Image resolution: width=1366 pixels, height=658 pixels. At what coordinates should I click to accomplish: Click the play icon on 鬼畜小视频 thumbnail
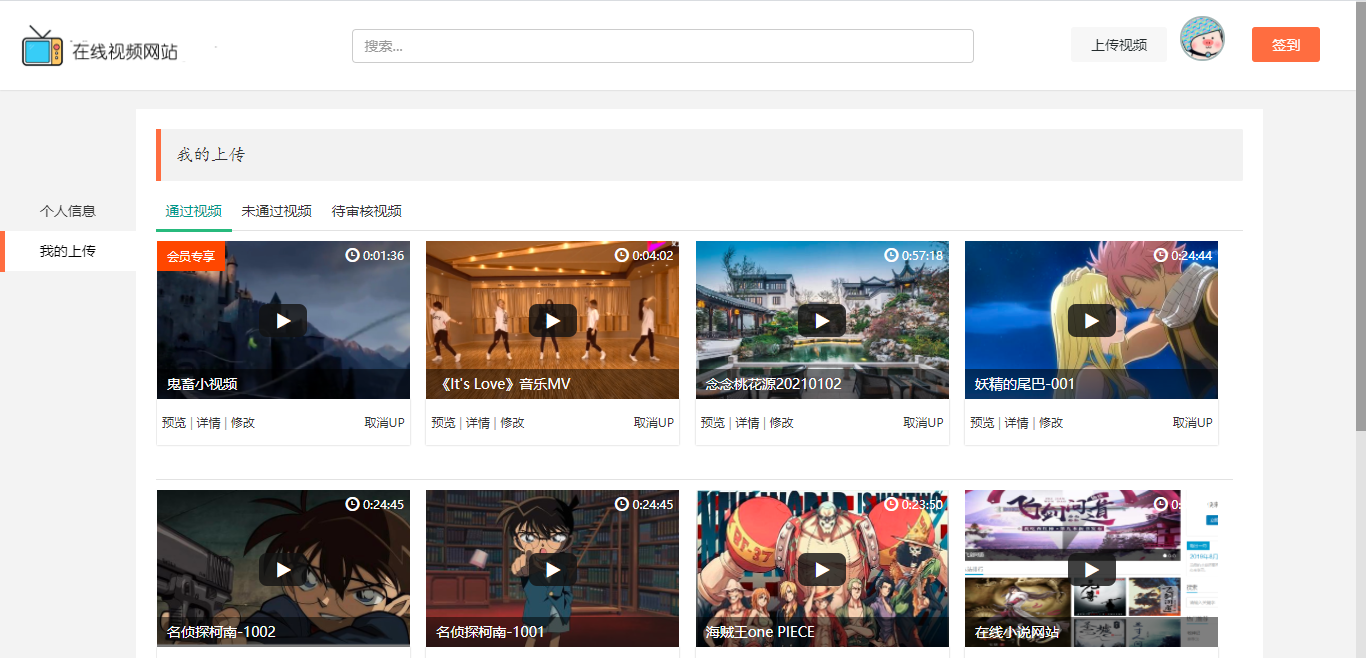[x=283, y=320]
